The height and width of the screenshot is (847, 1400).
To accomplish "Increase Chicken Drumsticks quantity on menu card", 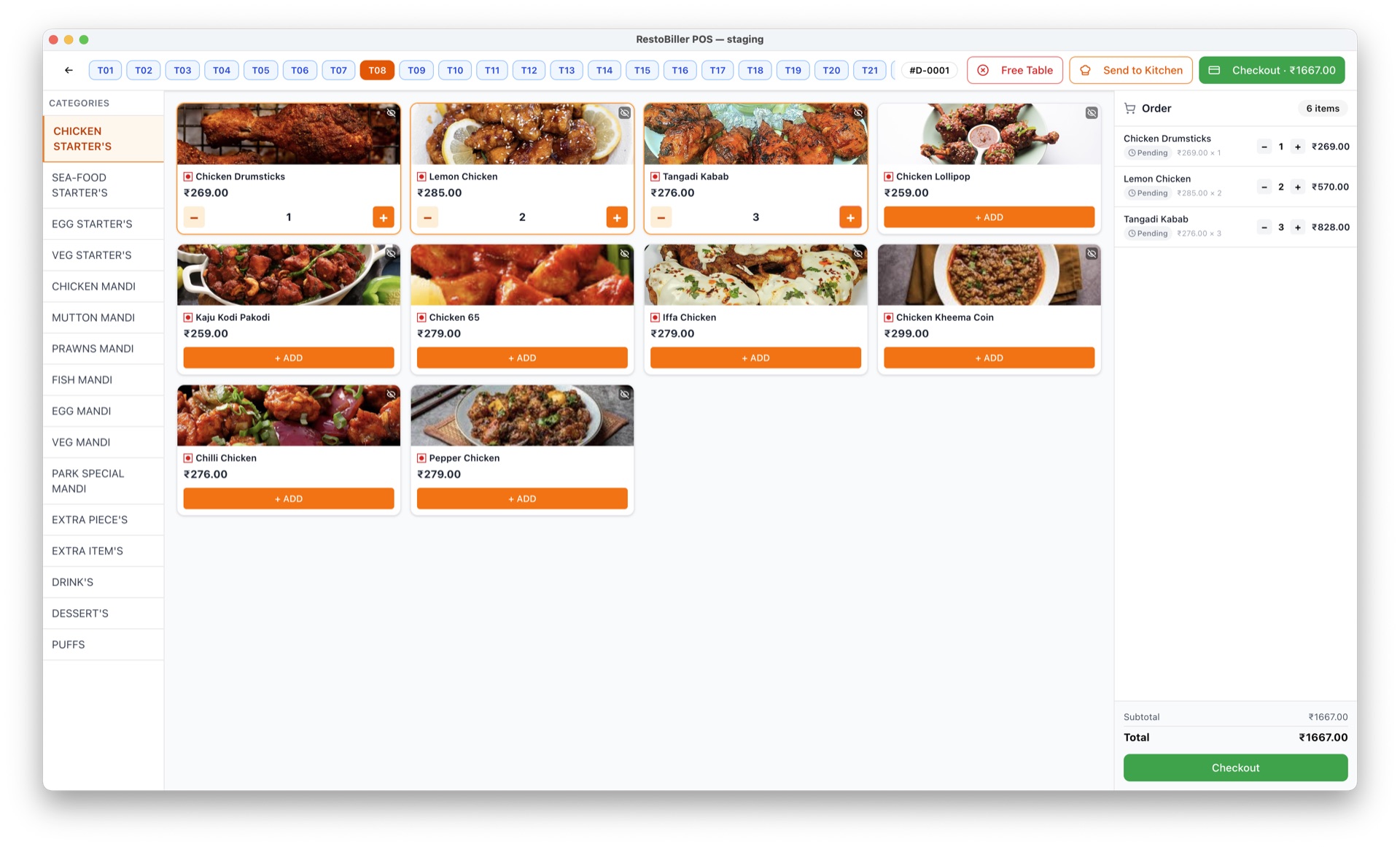I will 384,217.
